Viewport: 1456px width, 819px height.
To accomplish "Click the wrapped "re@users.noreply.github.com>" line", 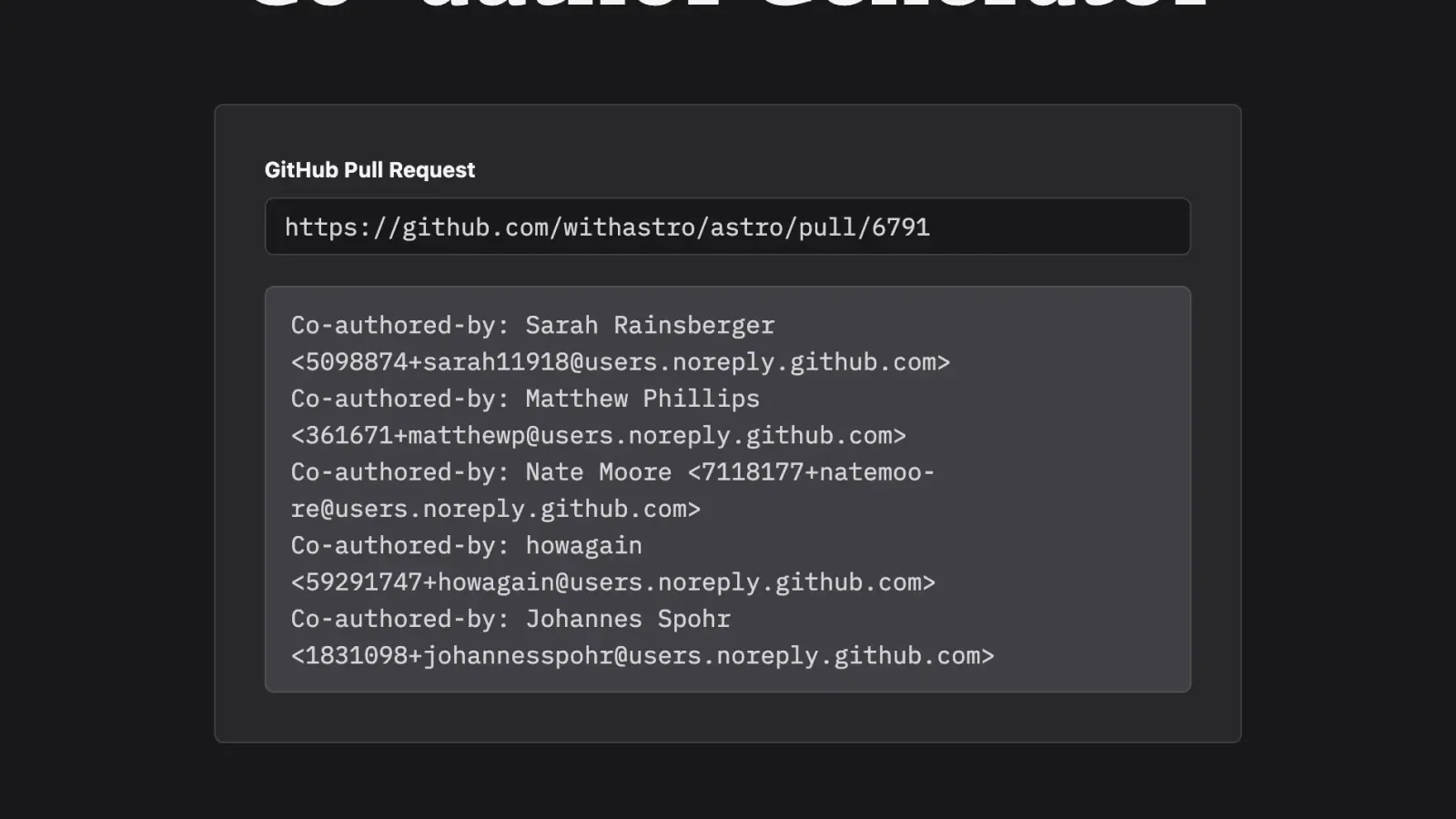I will [496, 509].
